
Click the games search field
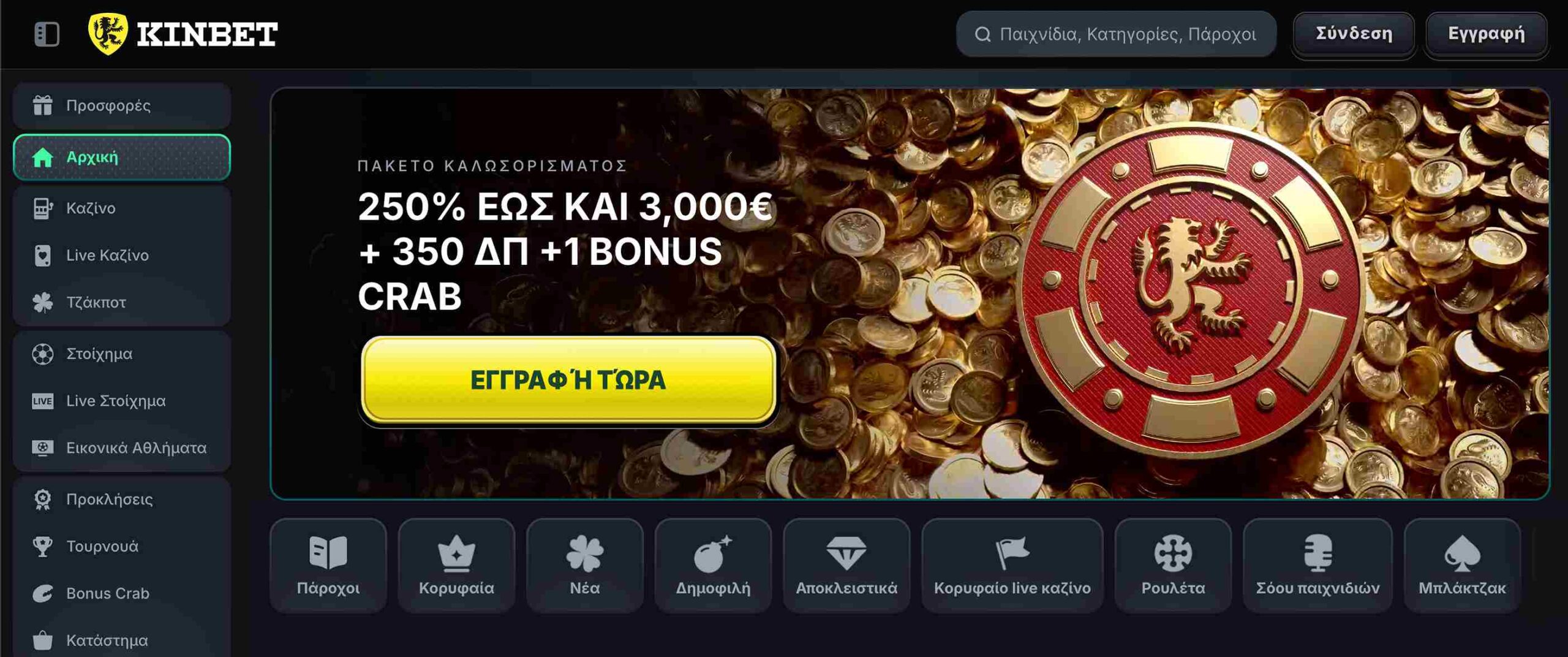coord(1116,34)
